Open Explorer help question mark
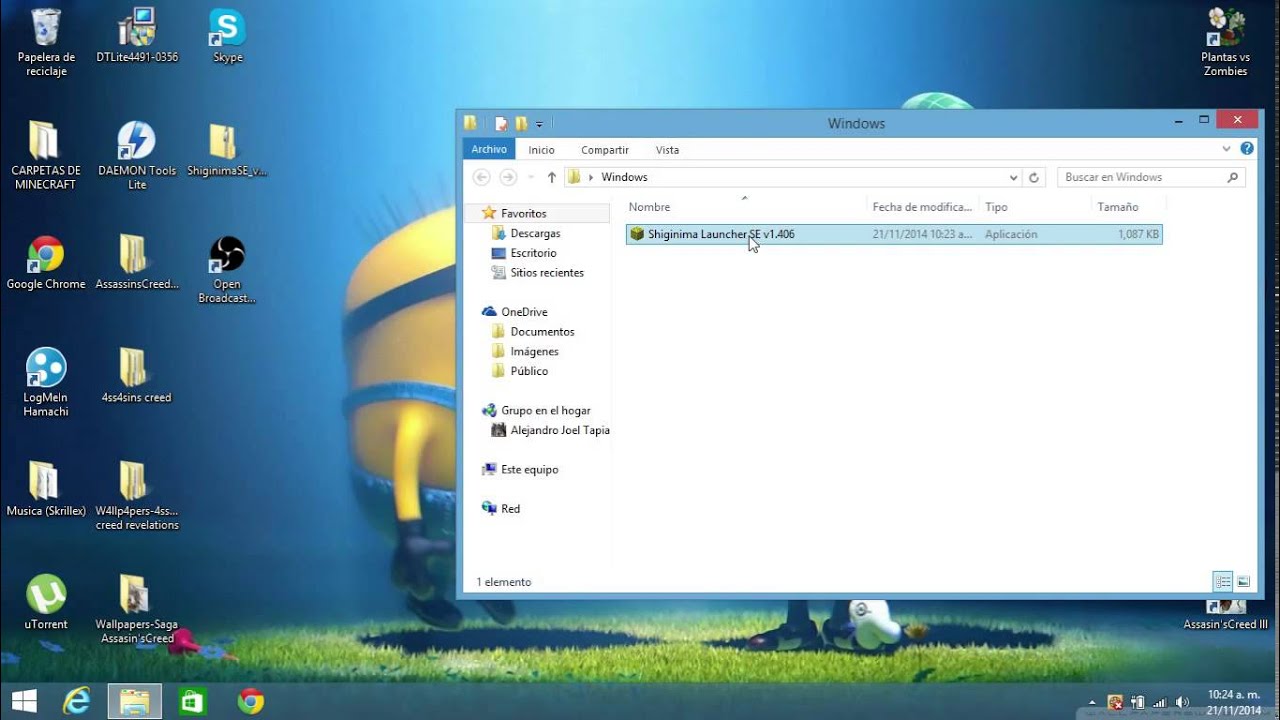 click(1247, 149)
